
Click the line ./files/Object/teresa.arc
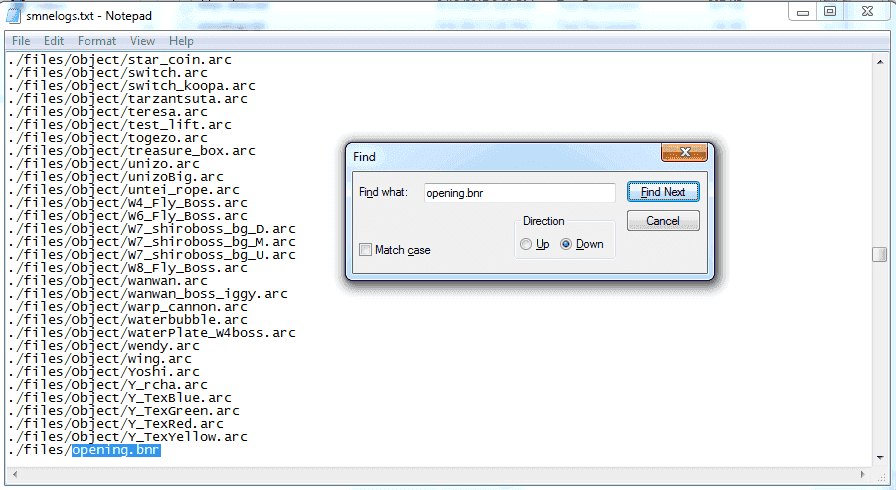click(108, 112)
